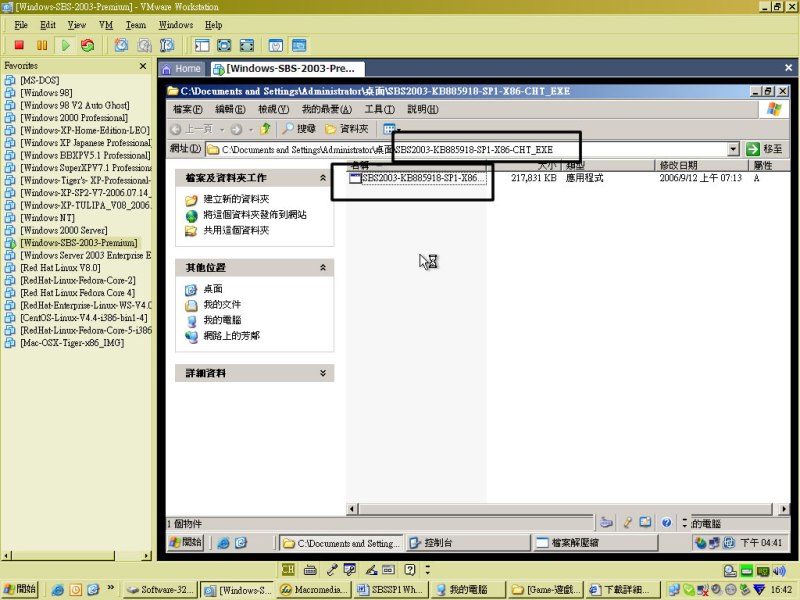Click the help question mark icon in guest status bar
Viewport: 800px width, 600px height.
coord(666,522)
